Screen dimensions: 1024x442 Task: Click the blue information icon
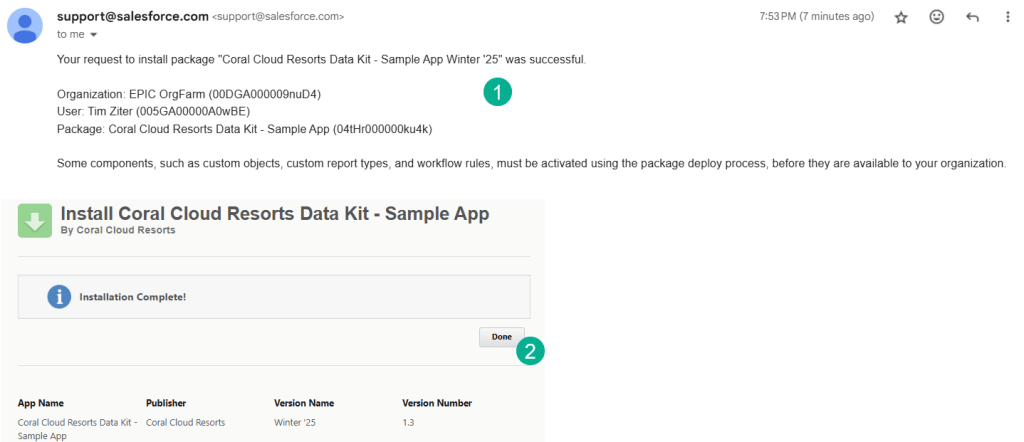point(60,297)
